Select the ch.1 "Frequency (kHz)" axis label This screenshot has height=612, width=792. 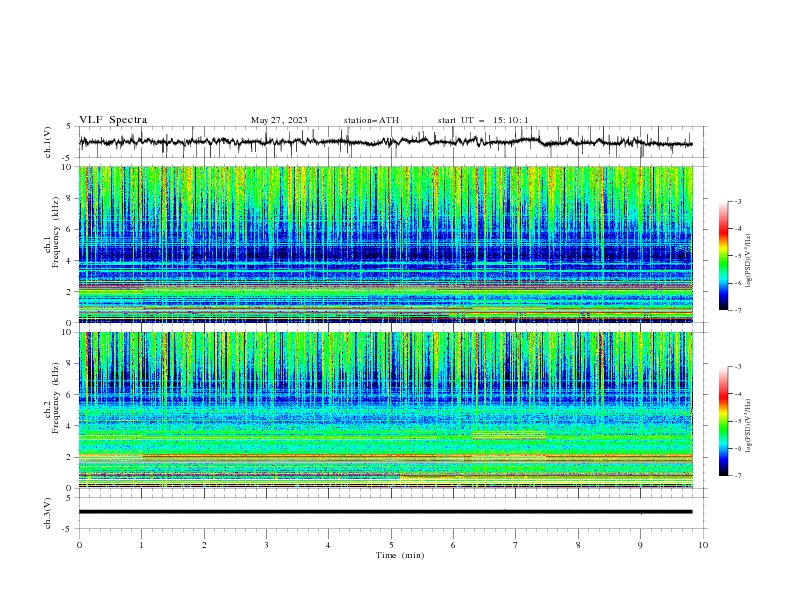point(55,232)
